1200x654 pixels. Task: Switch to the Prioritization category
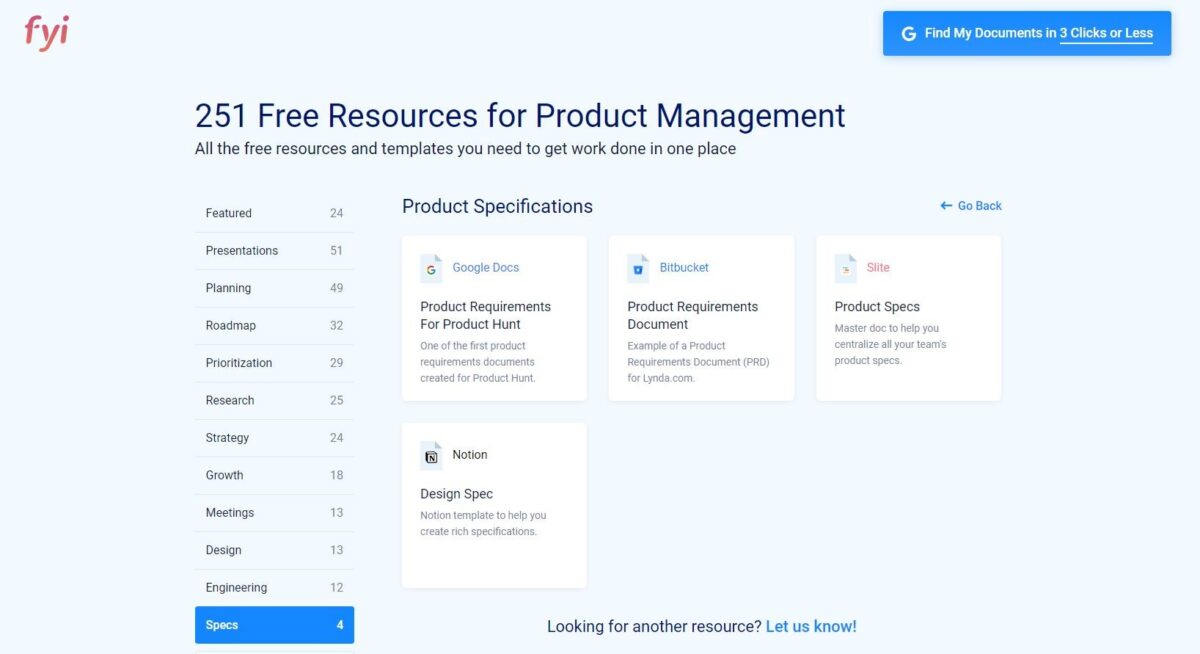(x=274, y=363)
